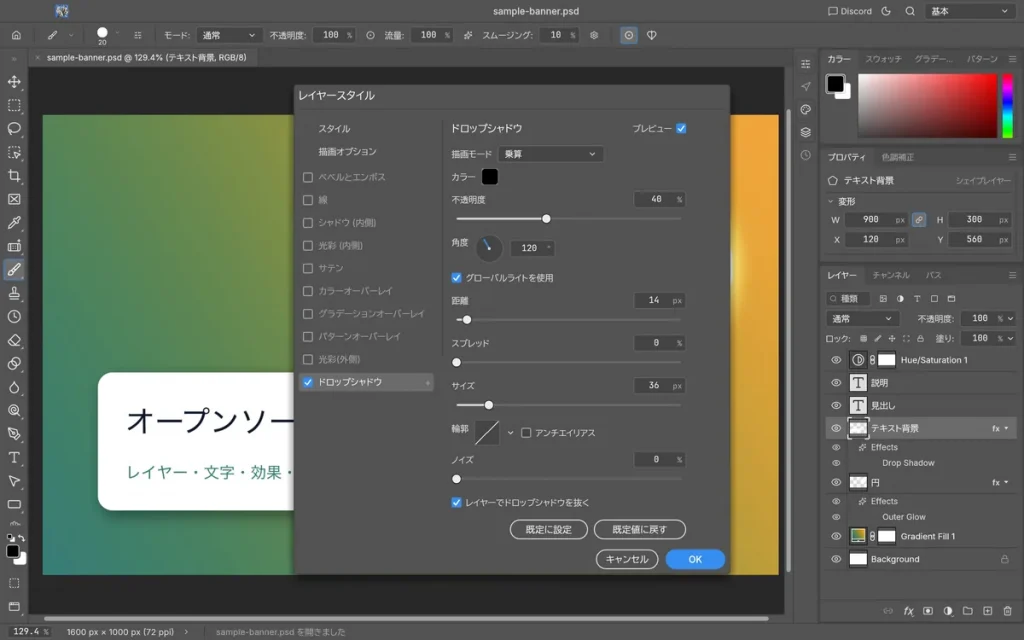The width and height of the screenshot is (1024, 640).
Task: Link width and height chain icon
Action: click(x=919, y=220)
